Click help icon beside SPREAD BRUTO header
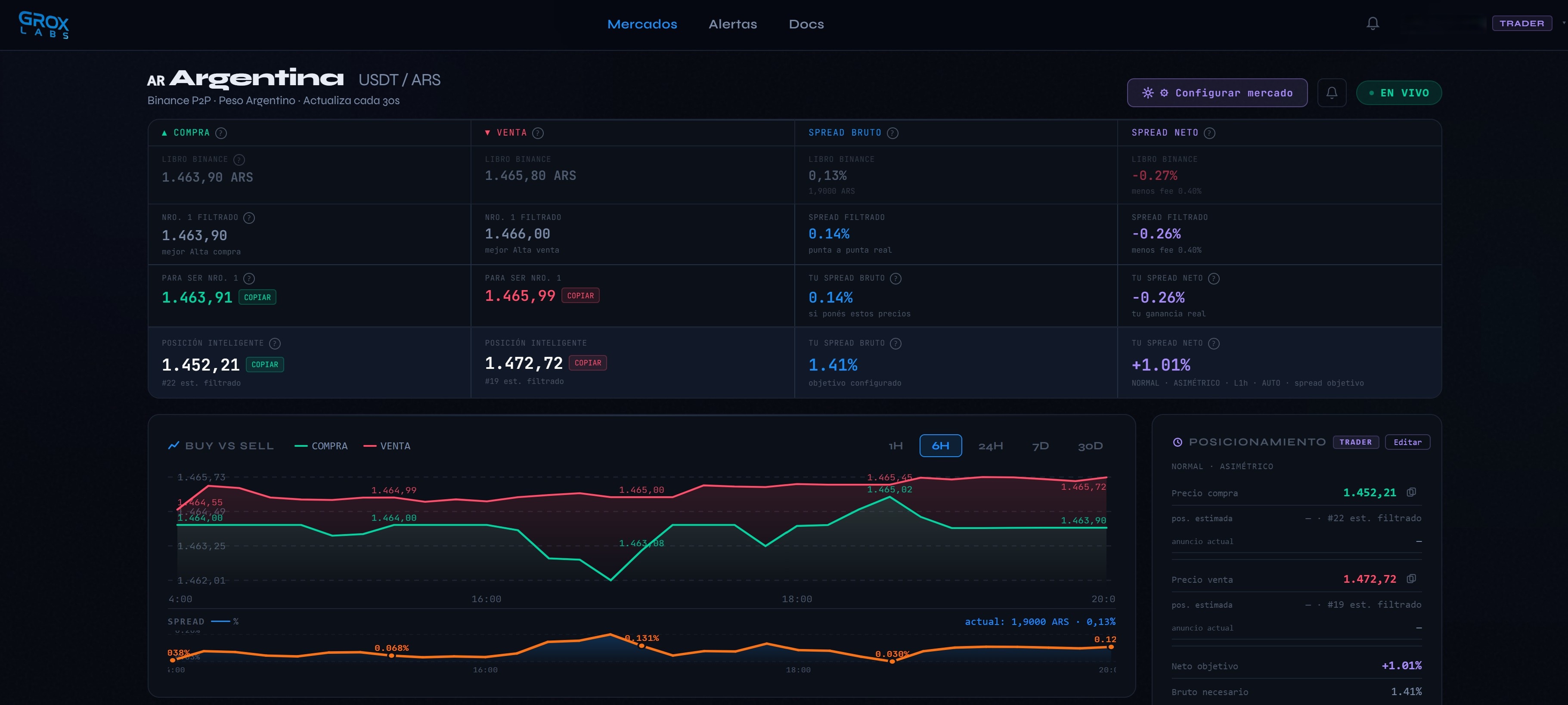The height and width of the screenshot is (705, 1568). (892, 133)
